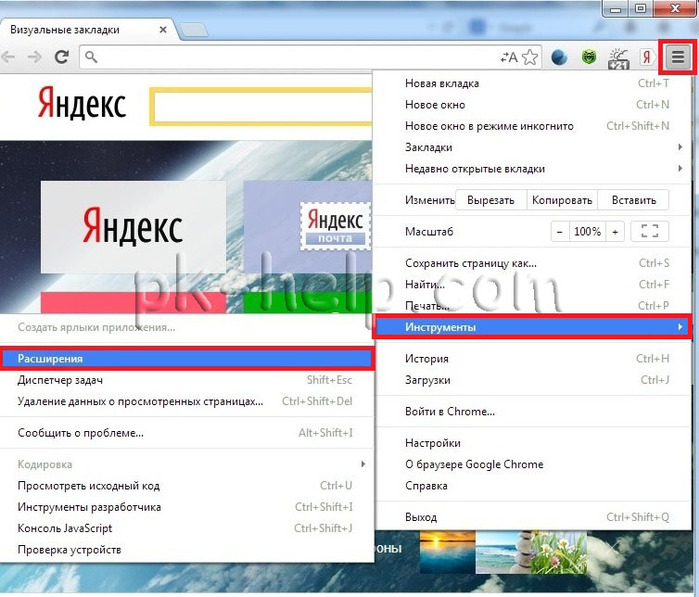Viewport: 699px width, 597px height.
Task: Select Сохранить страницу как... menu item
Action: pos(533,264)
